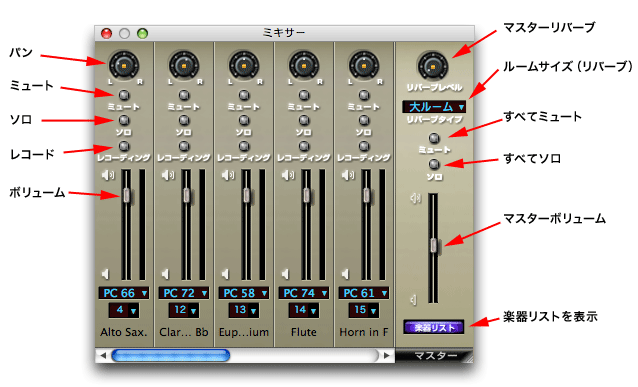
Task: Click the Alto Sax pan knob
Action: click(x=124, y=65)
